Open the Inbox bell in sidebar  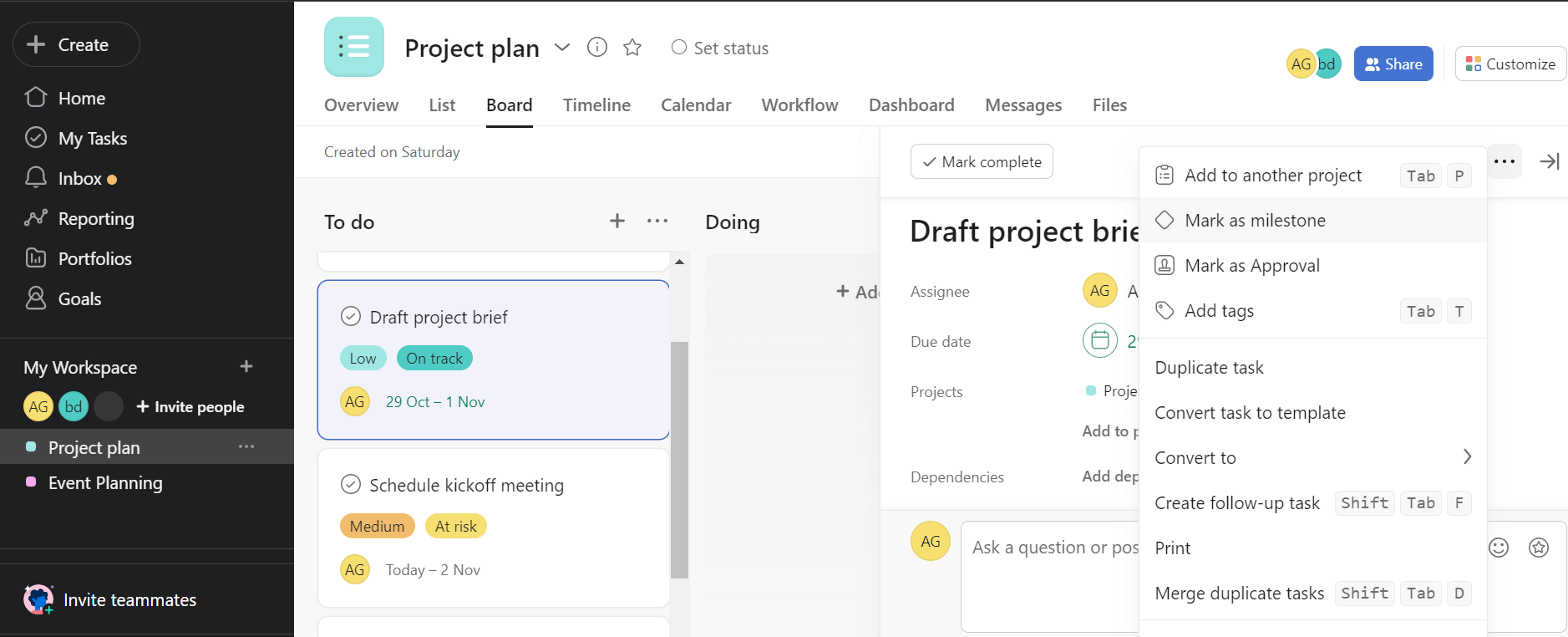[36, 178]
